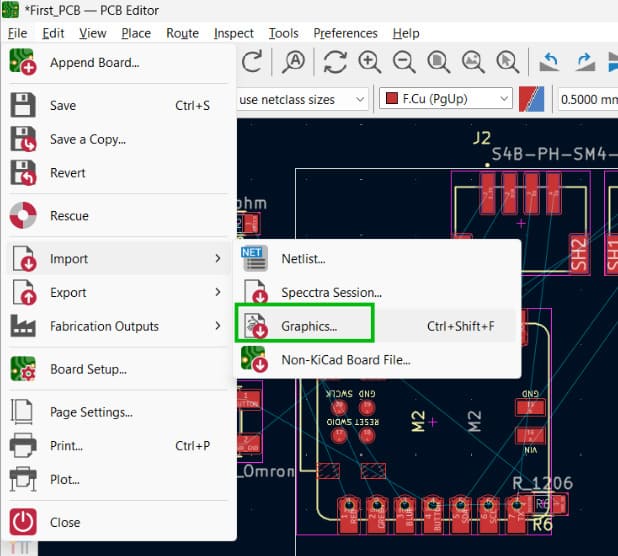Screen dimensions: 618x556
Task: Open the Help menu
Action: click(x=406, y=33)
